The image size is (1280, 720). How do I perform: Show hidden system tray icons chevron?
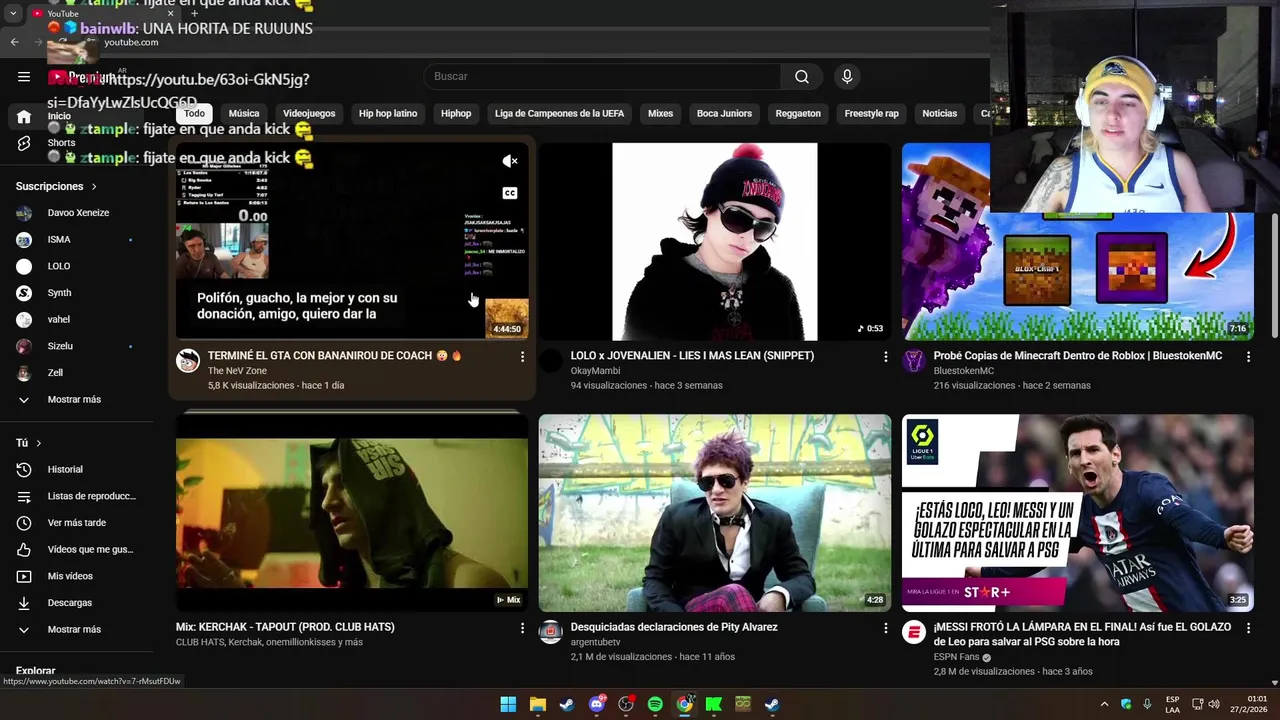pyautogui.click(x=1104, y=704)
